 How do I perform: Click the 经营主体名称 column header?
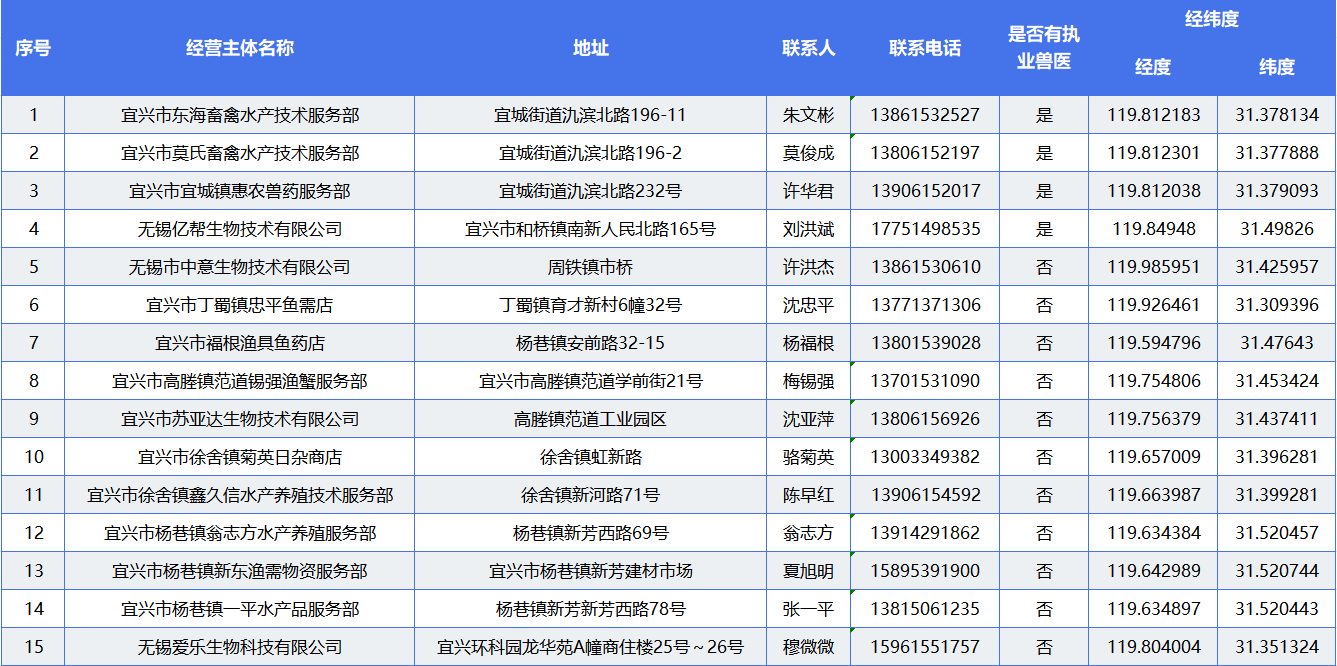tap(240, 48)
